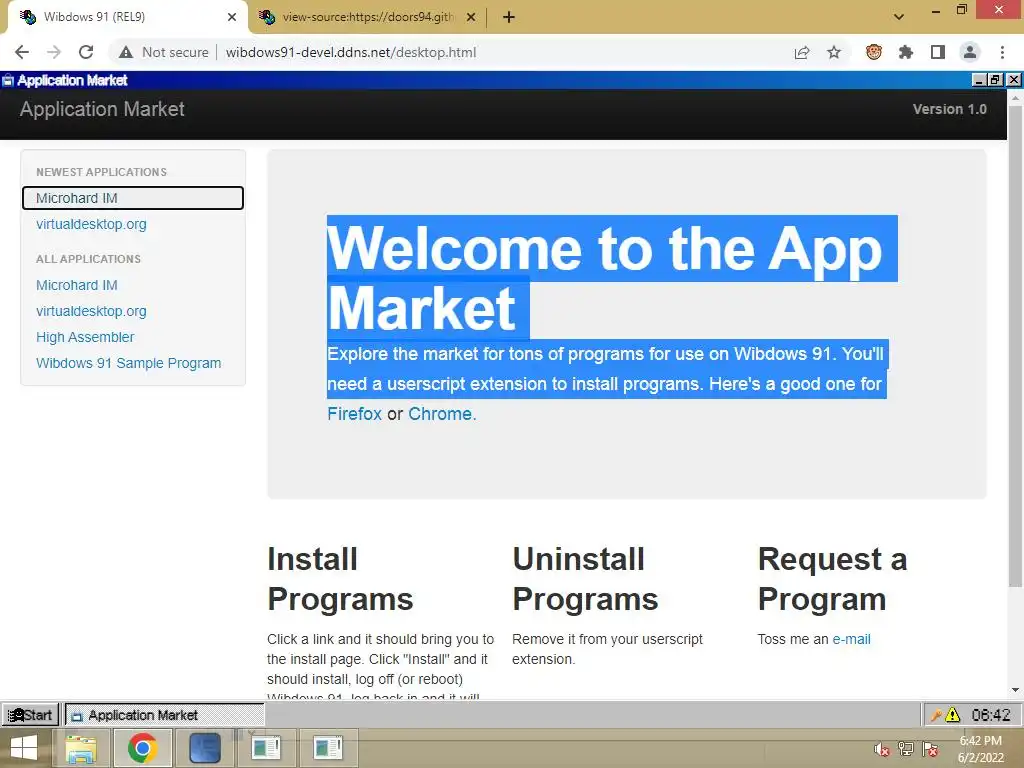Open Microhard IM under Newest Applications
The image size is (1024, 768).
pos(133,198)
